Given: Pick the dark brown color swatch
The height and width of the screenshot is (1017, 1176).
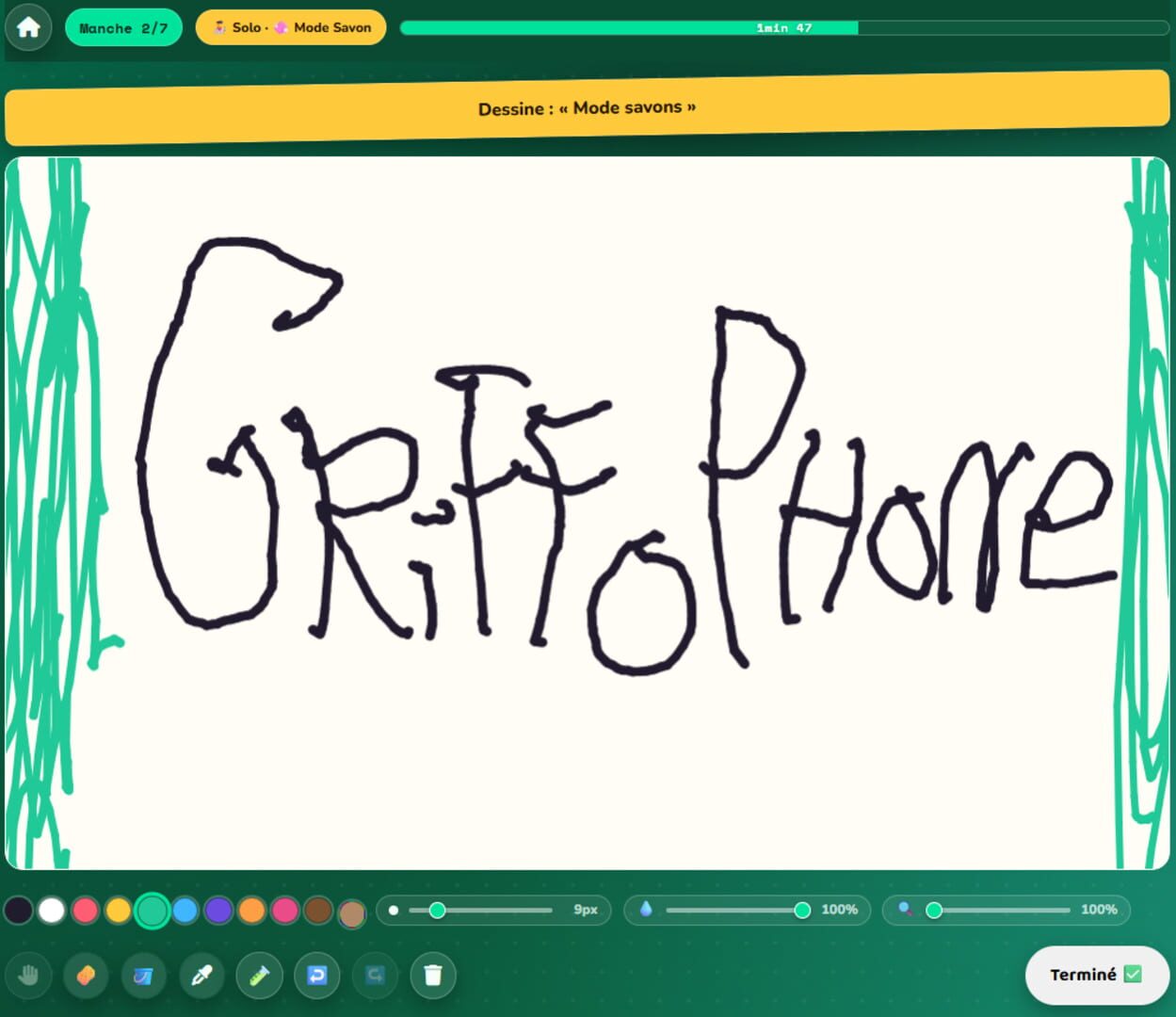Looking at the screenshot, I should [x=318, y=910].
